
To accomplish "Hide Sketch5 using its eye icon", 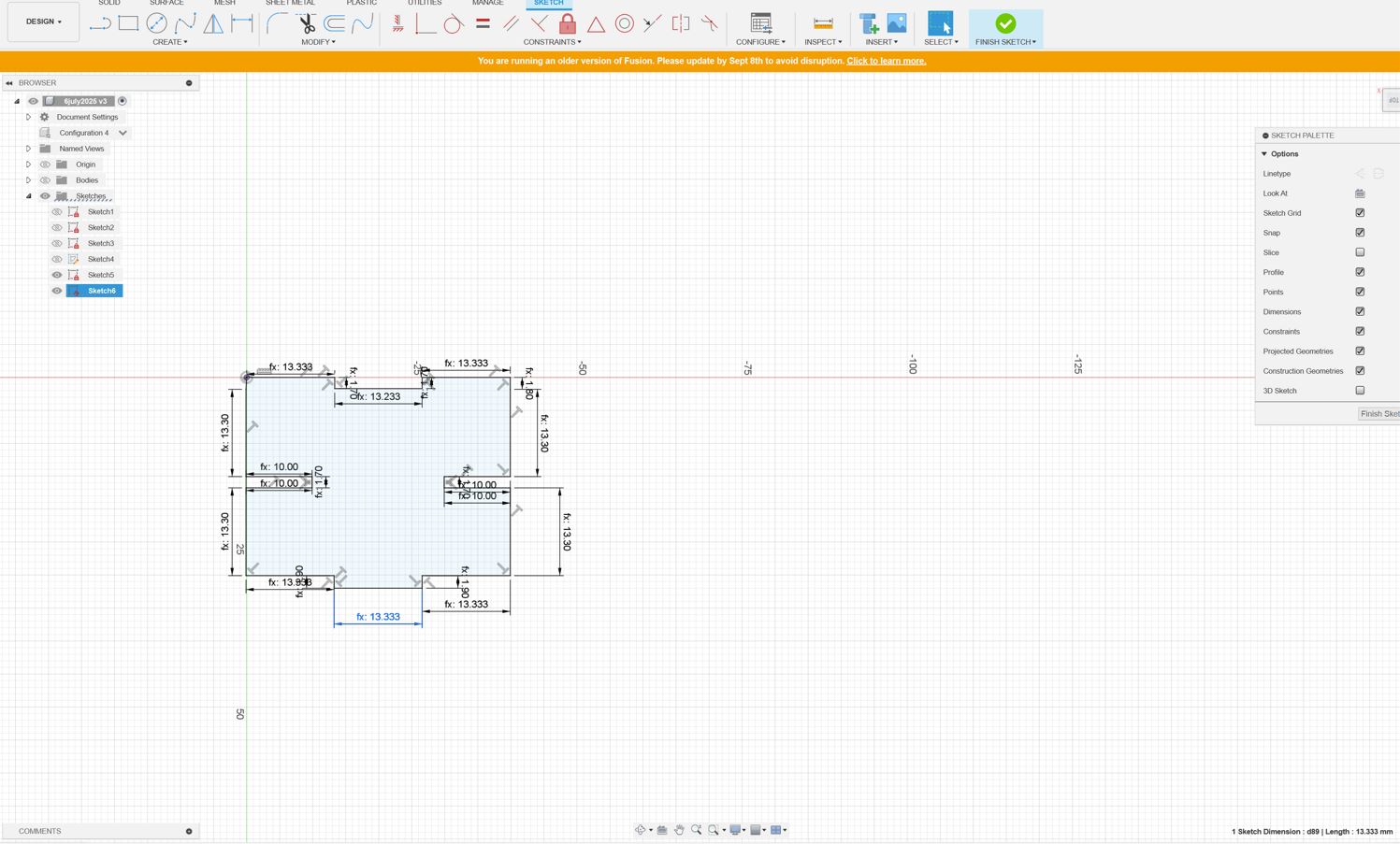I will point(57,275).
